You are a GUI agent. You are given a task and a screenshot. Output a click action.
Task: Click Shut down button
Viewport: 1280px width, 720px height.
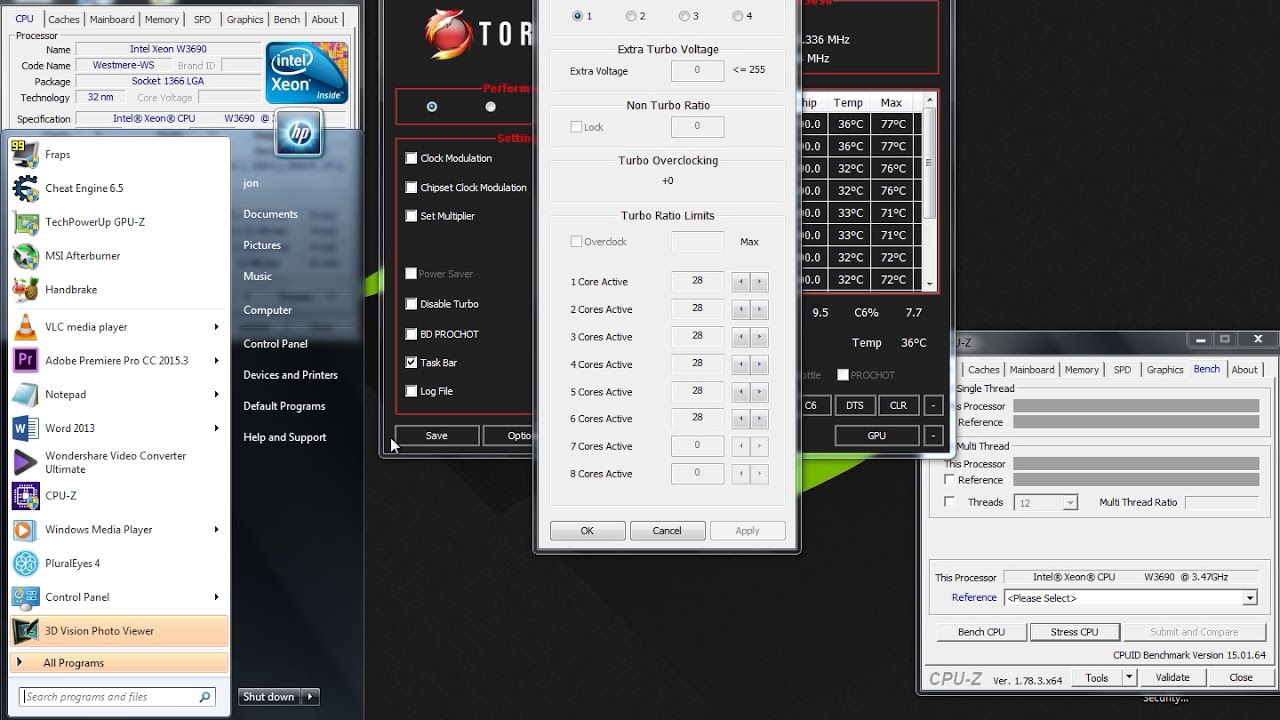coord(269,697)
